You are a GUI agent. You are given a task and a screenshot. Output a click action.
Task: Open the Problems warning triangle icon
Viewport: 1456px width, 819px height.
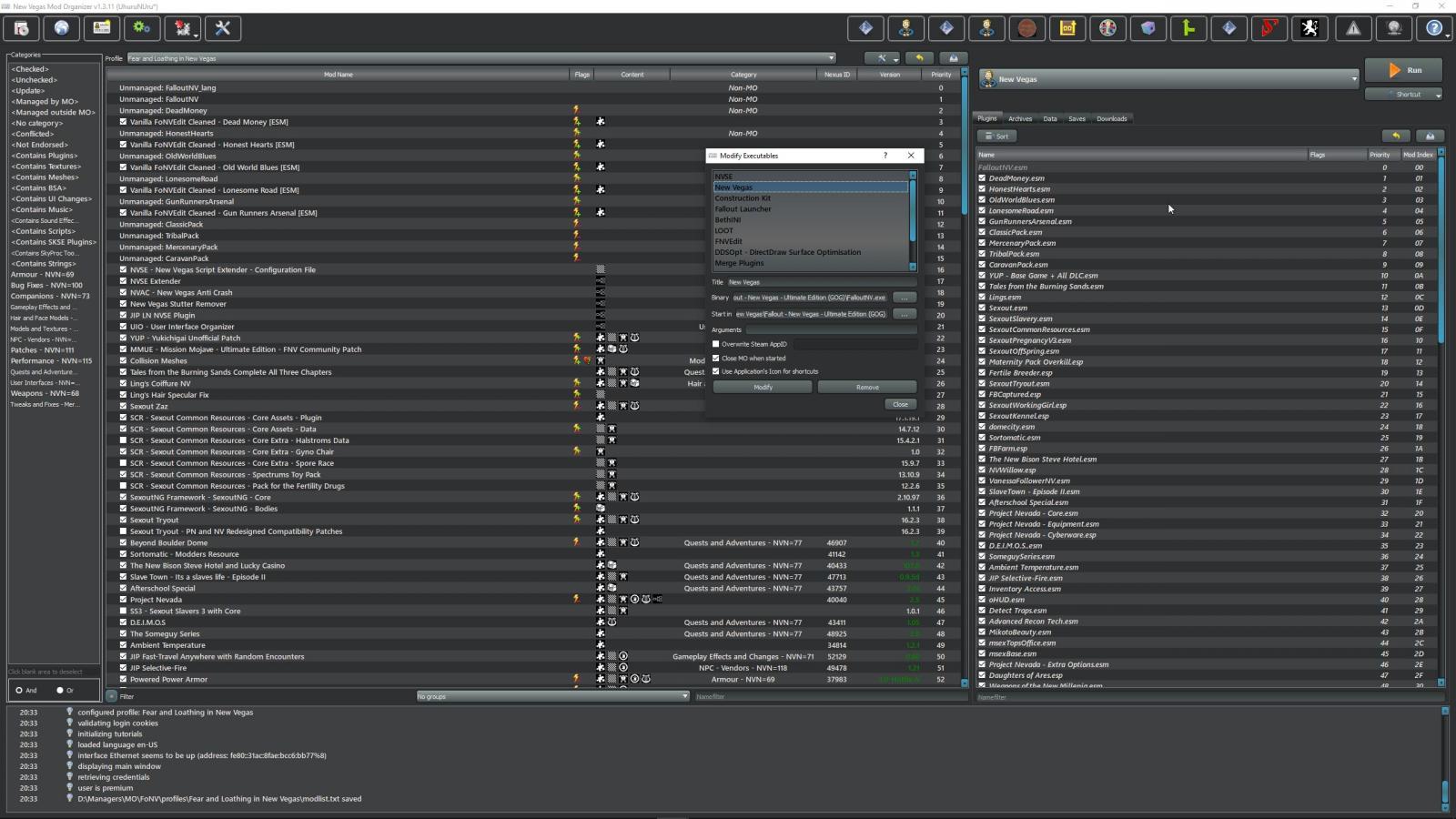pos(1353,28)
